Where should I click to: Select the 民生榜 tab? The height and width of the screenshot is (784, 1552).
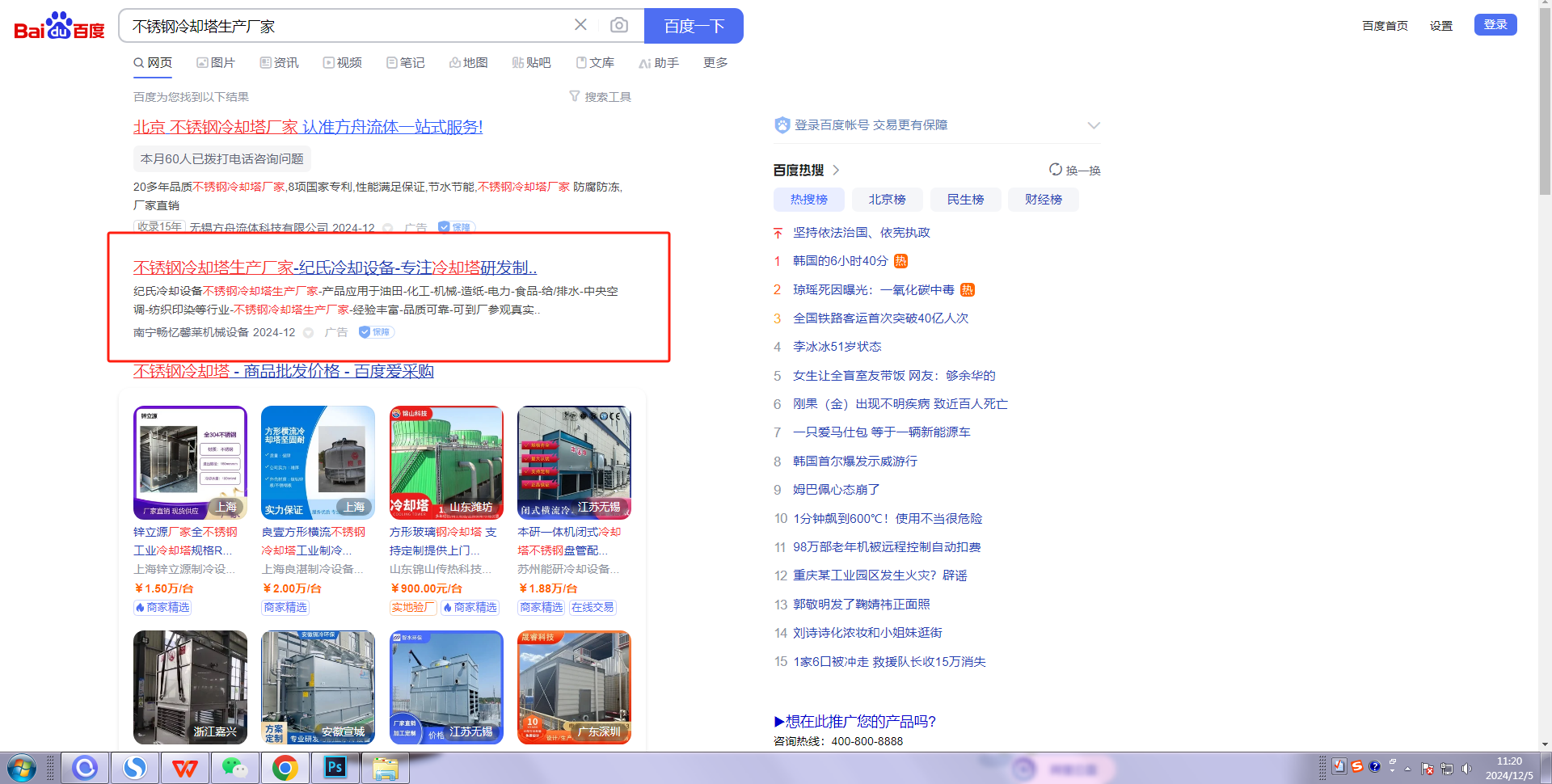965,200
